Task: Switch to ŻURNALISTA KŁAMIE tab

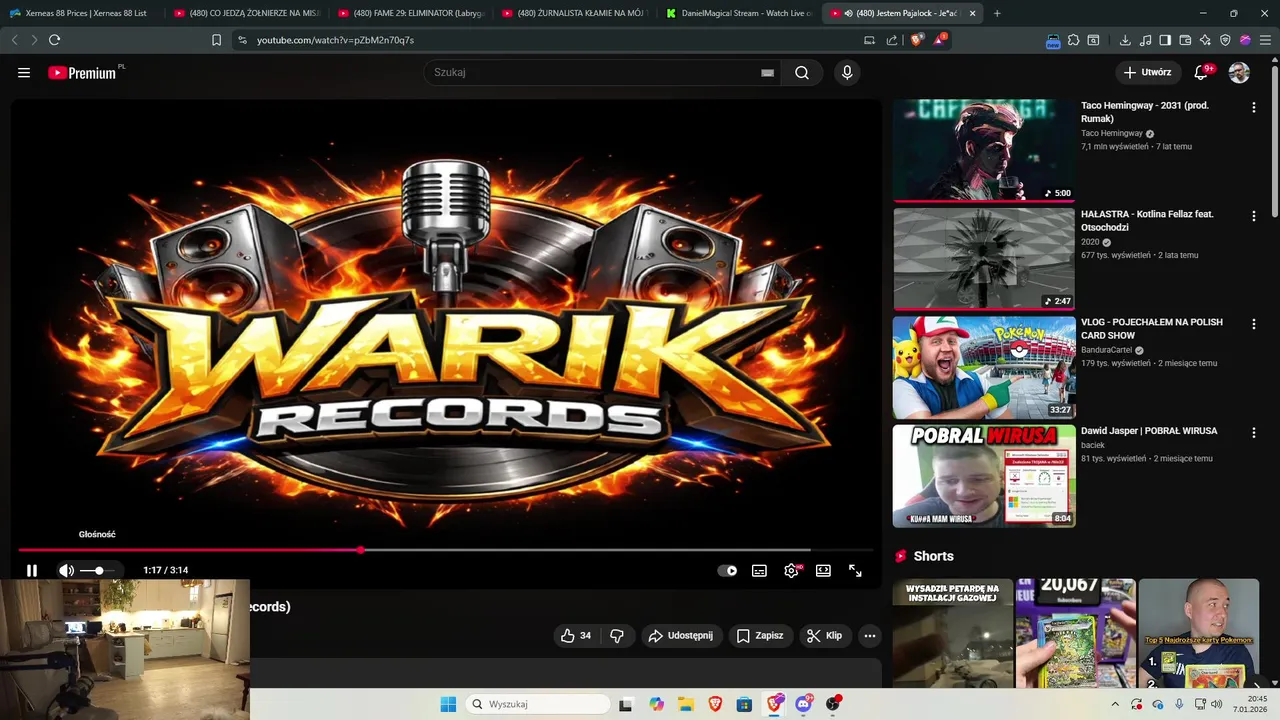Action: [574, 13]
